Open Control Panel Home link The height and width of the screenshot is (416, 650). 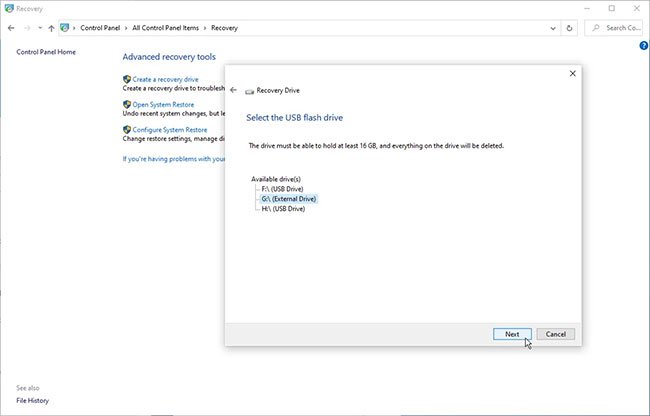point(46,52)
